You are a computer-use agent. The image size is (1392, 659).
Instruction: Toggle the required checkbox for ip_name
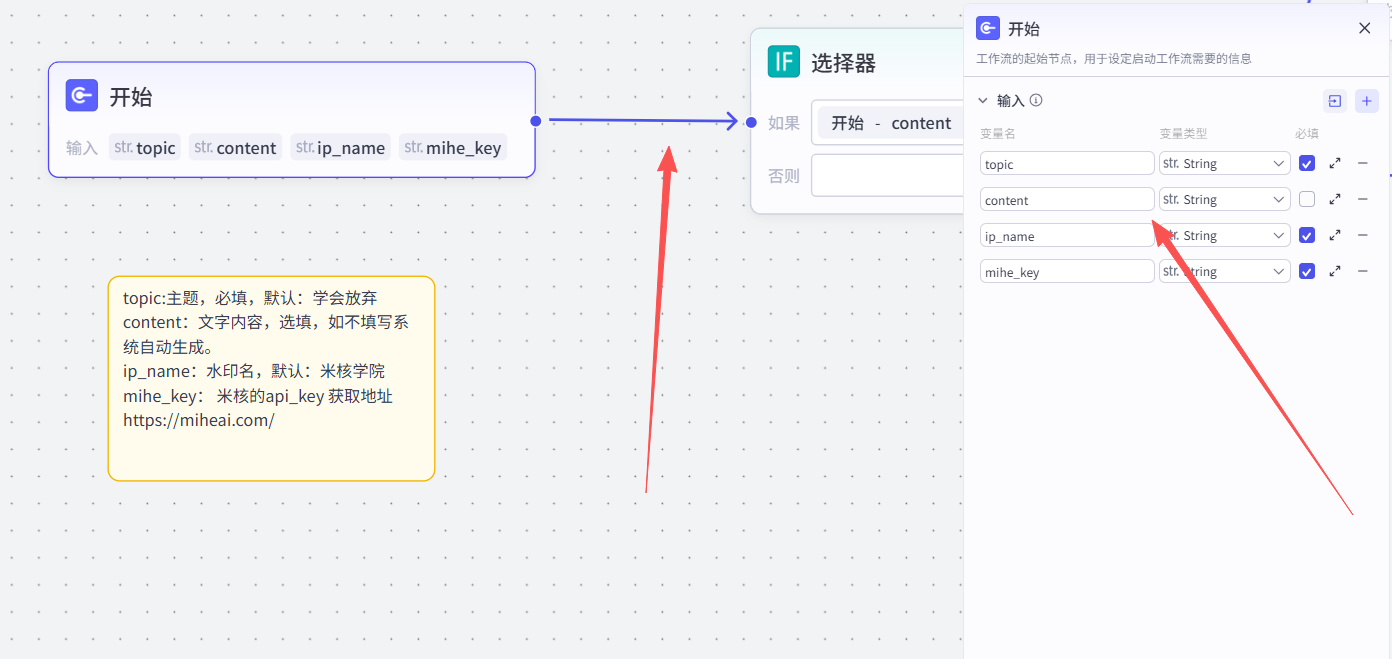tap(1307, 235)
